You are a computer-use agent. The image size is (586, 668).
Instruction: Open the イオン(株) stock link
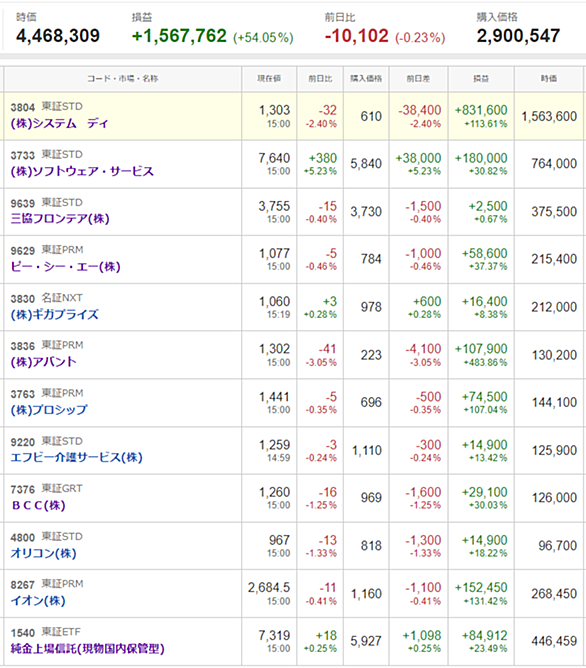[x=38, y=600]
